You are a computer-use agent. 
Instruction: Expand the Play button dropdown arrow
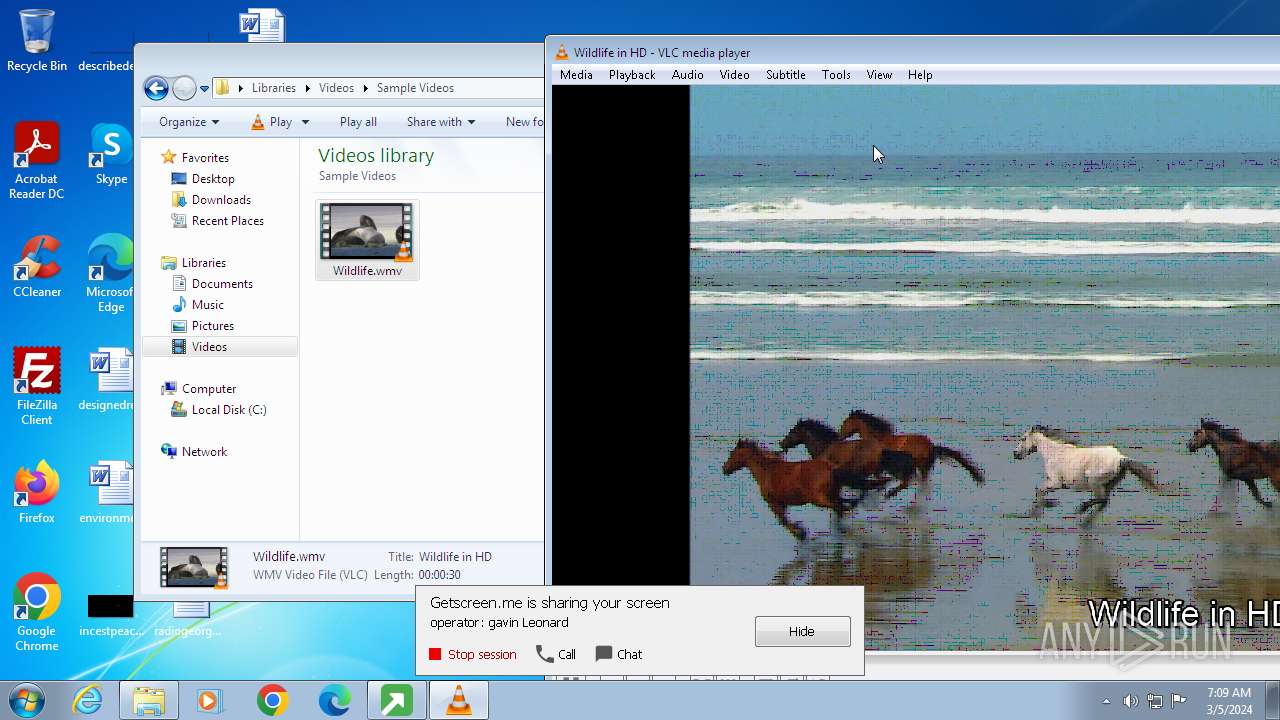[305, 122]
